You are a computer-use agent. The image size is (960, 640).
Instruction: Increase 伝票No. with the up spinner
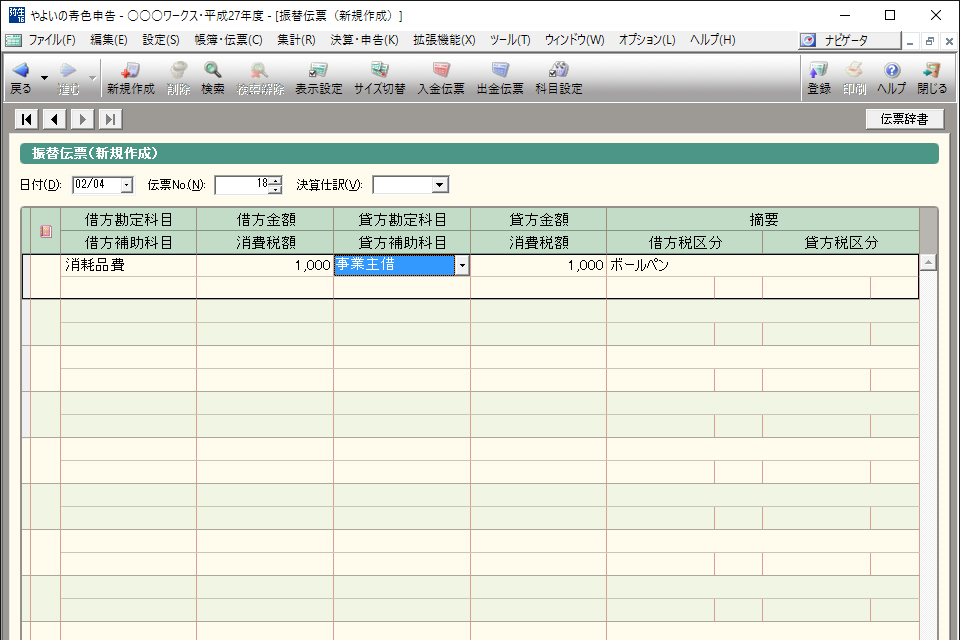276,181
